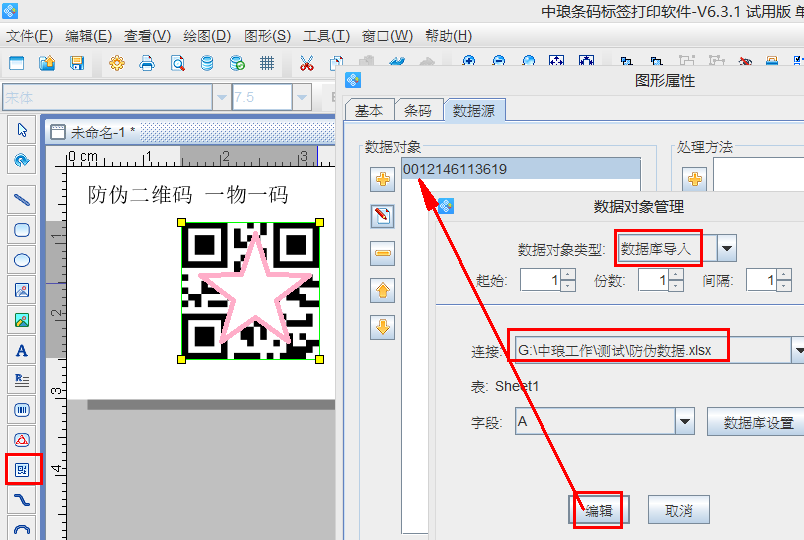Open Print Preview magnifier icon
This screenshot has height=540, width=804.
click(177, 64)
